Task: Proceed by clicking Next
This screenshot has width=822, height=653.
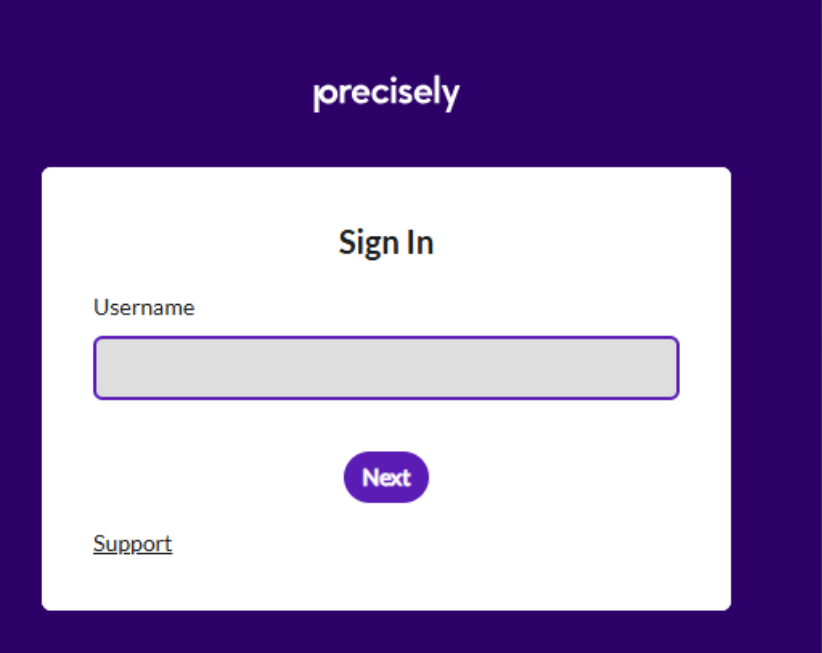Action: point(386,477)
